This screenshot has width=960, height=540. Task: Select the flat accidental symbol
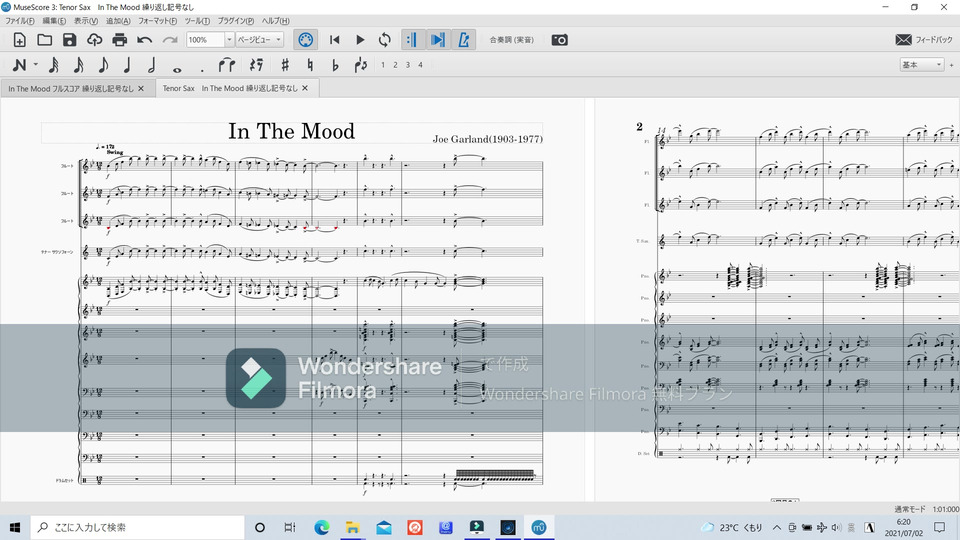coord(335,65)
